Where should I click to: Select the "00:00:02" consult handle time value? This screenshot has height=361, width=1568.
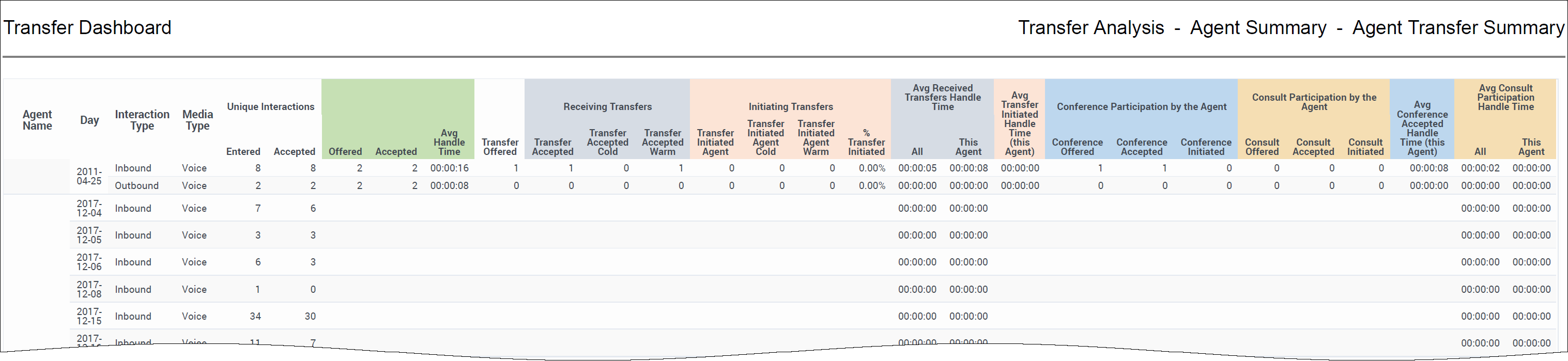coord(1480,168)
